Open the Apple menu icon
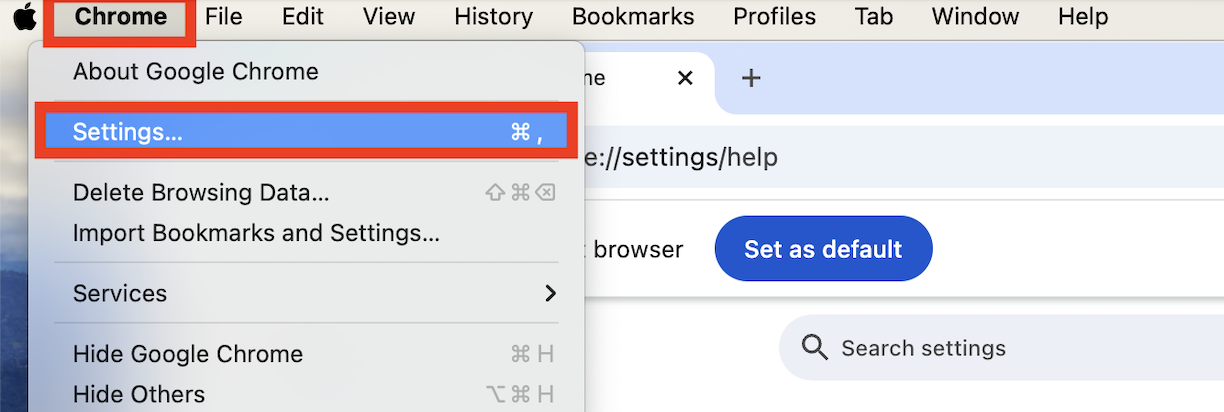Screen dimensions: 1224x412 (x=24, y=17)
